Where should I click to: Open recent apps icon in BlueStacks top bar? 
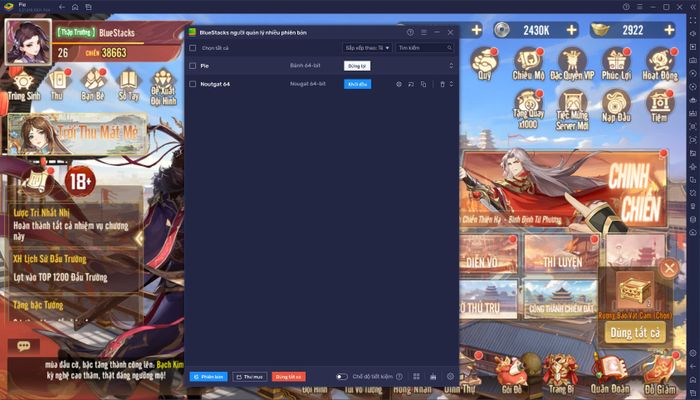point(88,7)
